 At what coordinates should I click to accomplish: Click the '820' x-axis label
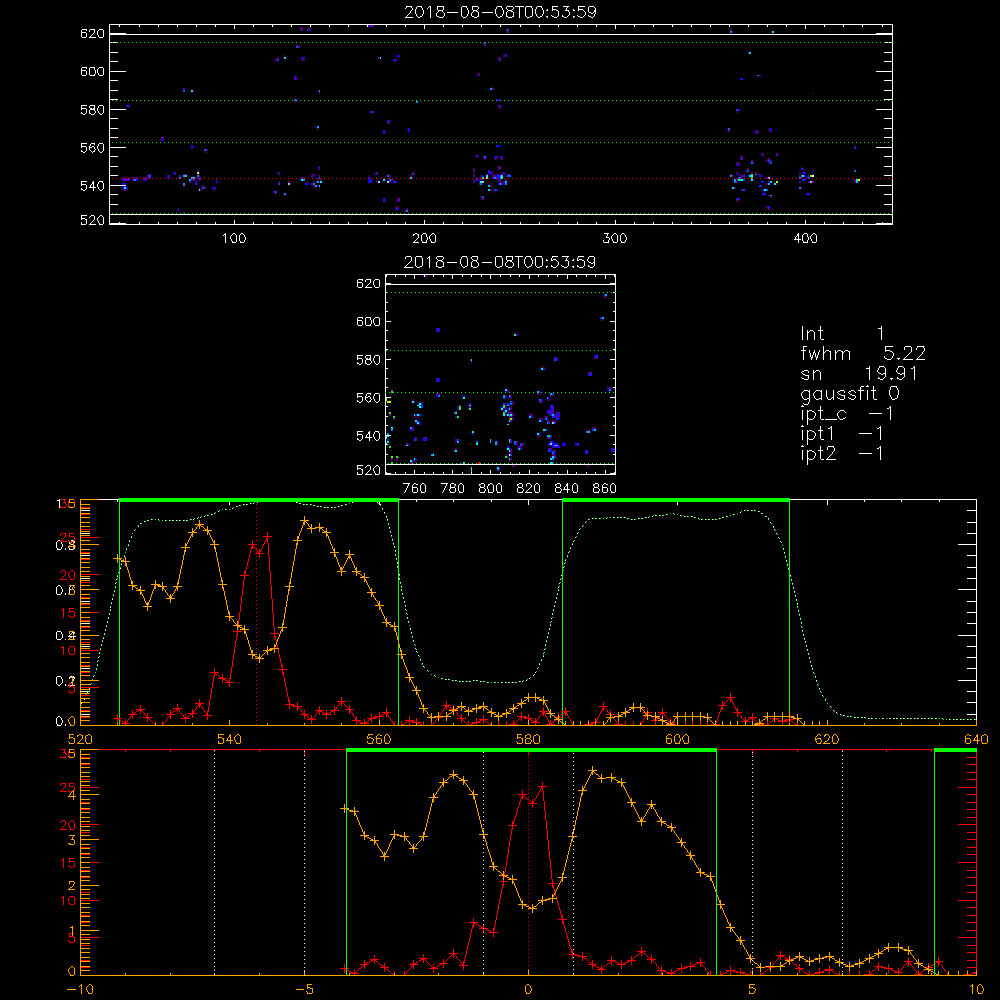point(529,489)
